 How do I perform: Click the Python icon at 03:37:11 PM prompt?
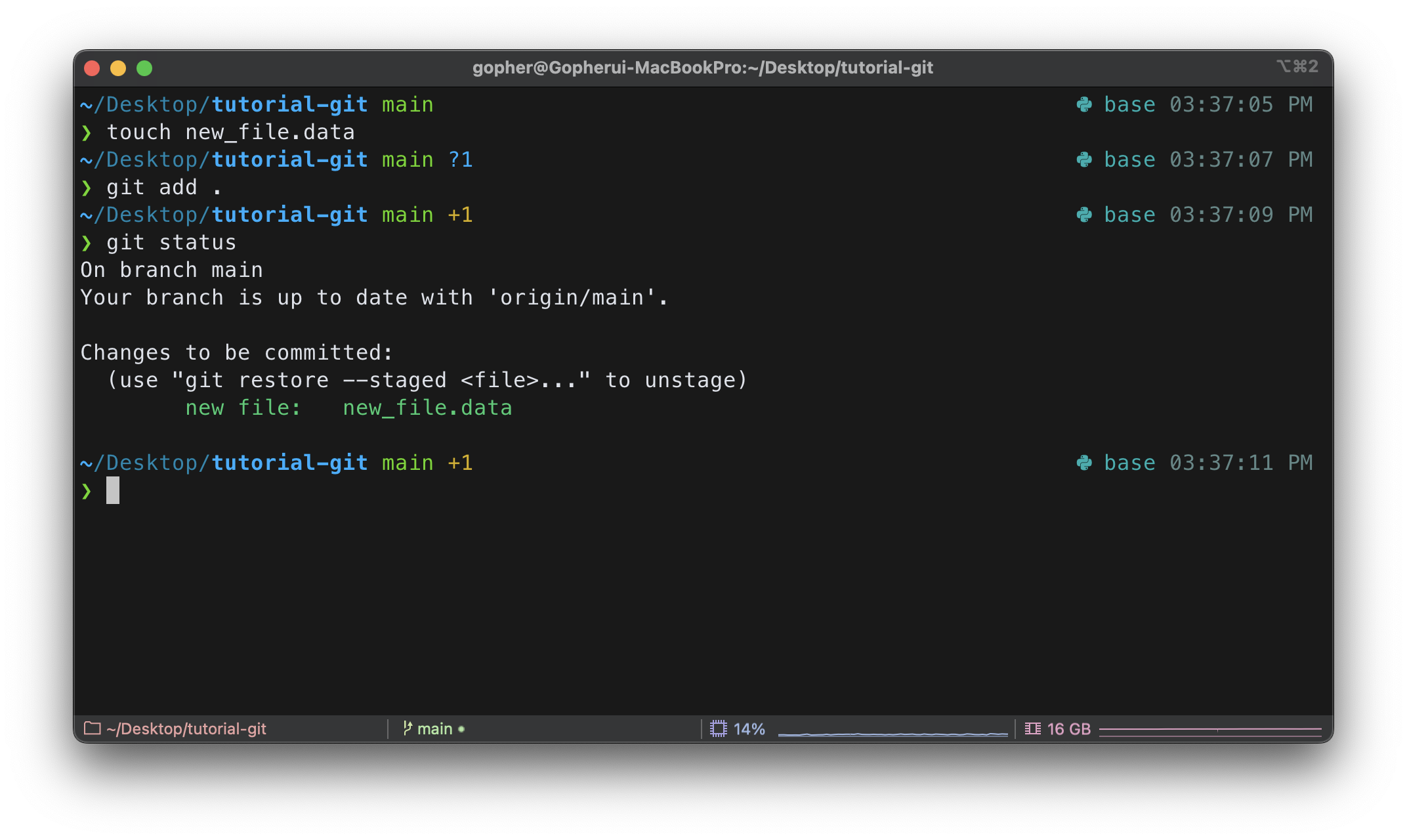(x=1084, y=463)
